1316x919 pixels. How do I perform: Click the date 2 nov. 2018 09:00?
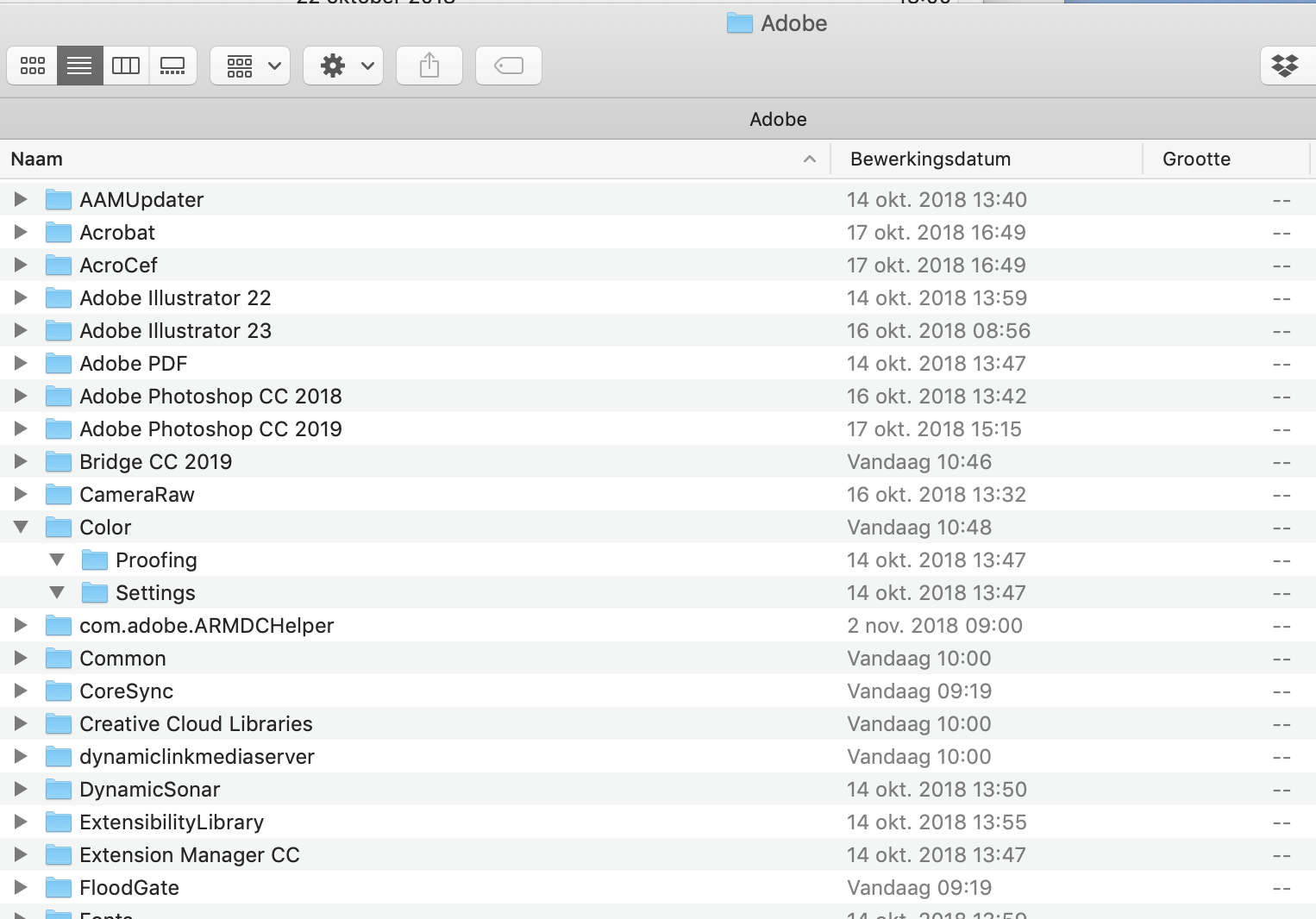click(935, 625)
